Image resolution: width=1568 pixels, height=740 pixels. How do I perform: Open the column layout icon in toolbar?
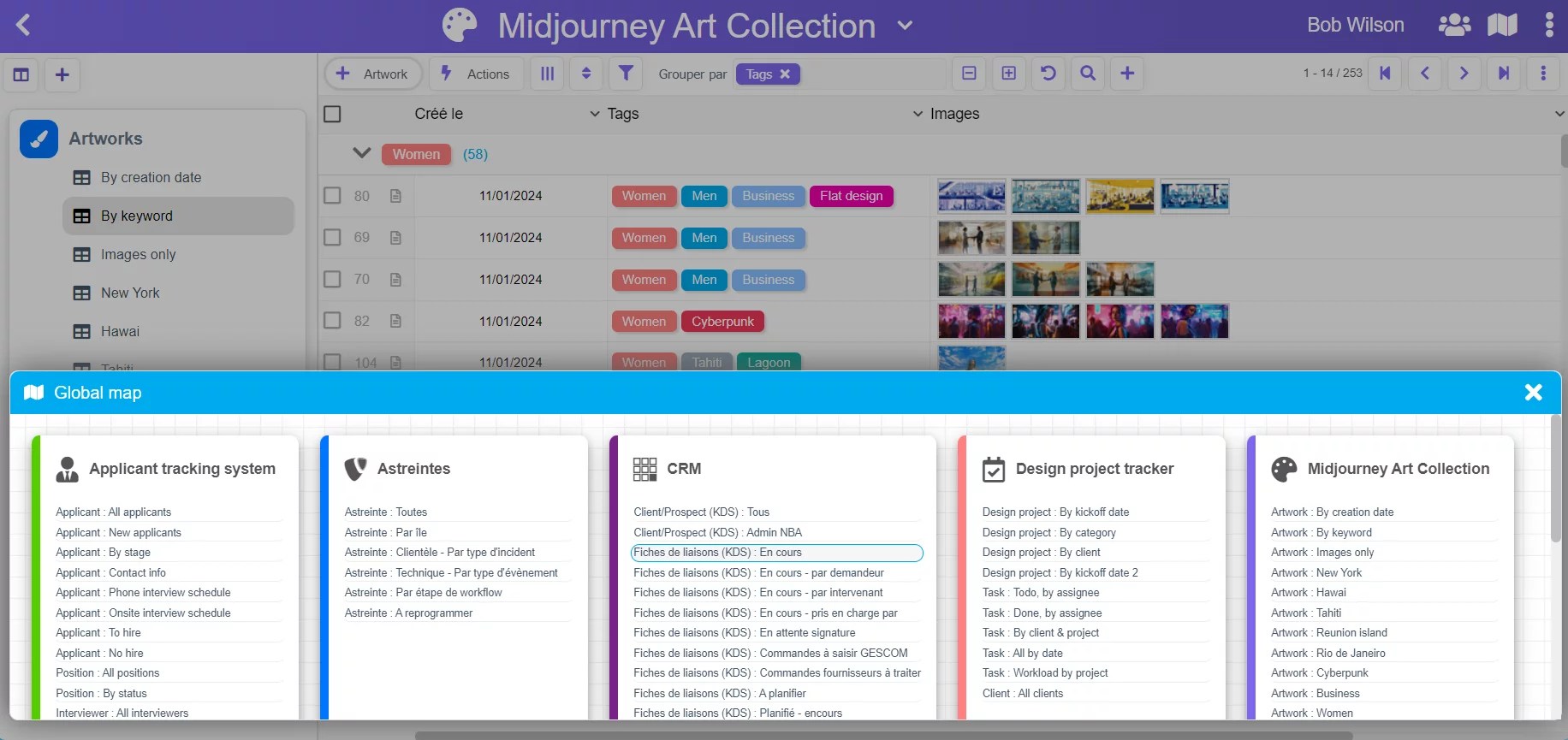(548, 74)
